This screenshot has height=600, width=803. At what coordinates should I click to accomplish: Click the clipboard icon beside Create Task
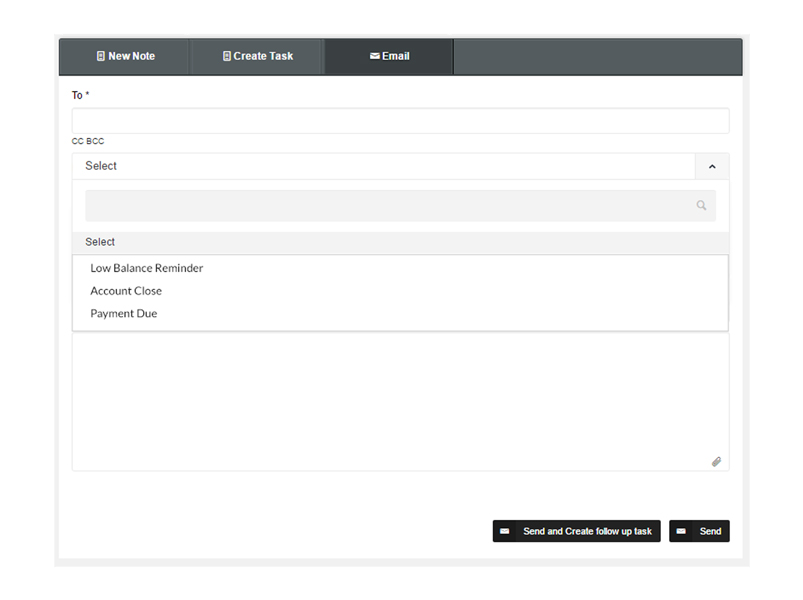(x=227, y=56)
